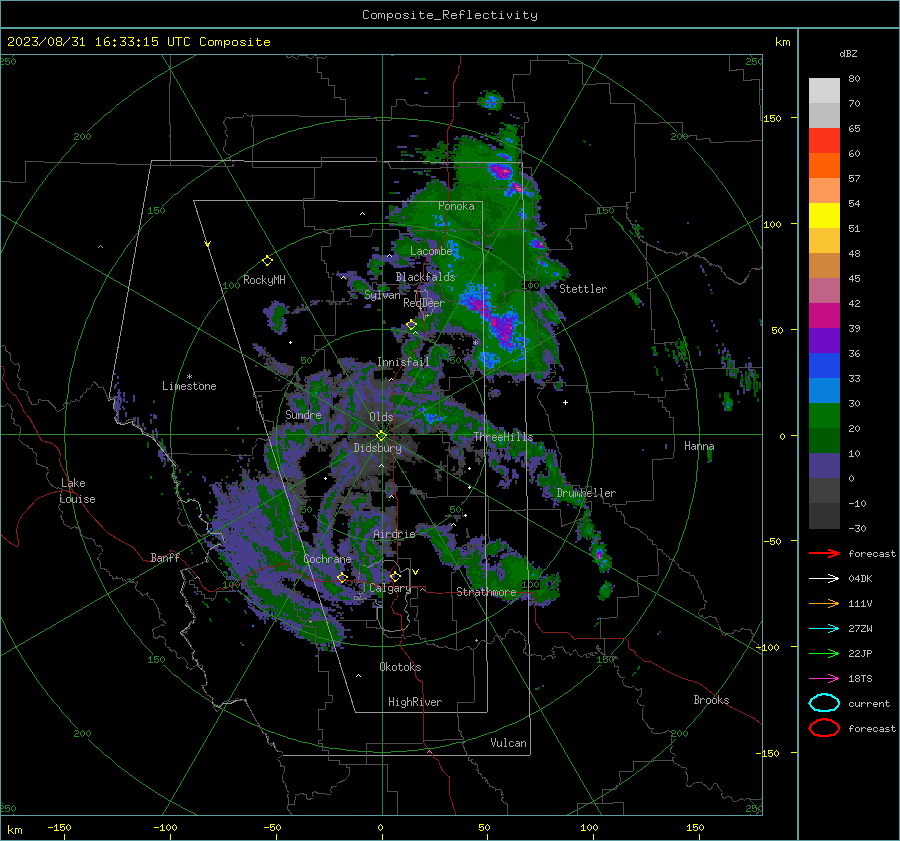This screenshot has height=841, width=900.
Task: Click the red 'forecast' ellipse symbol
Action: click(824, 728)
